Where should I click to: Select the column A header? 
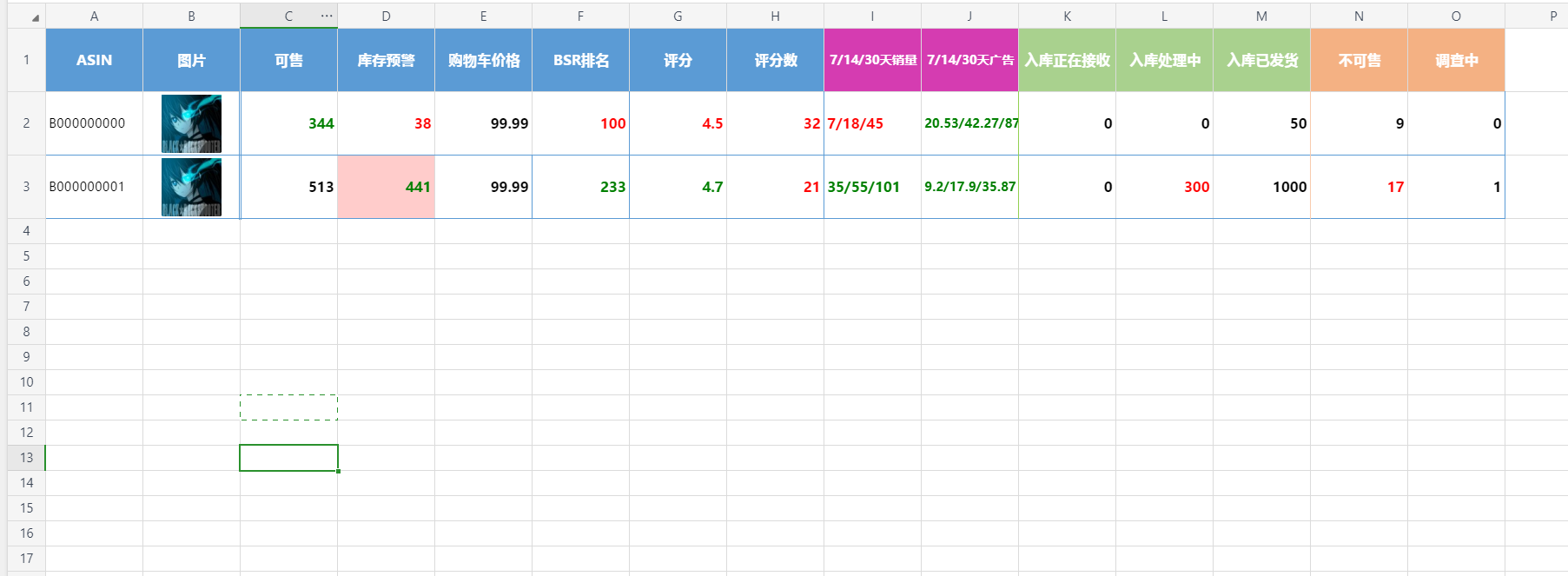pos(94,16)
